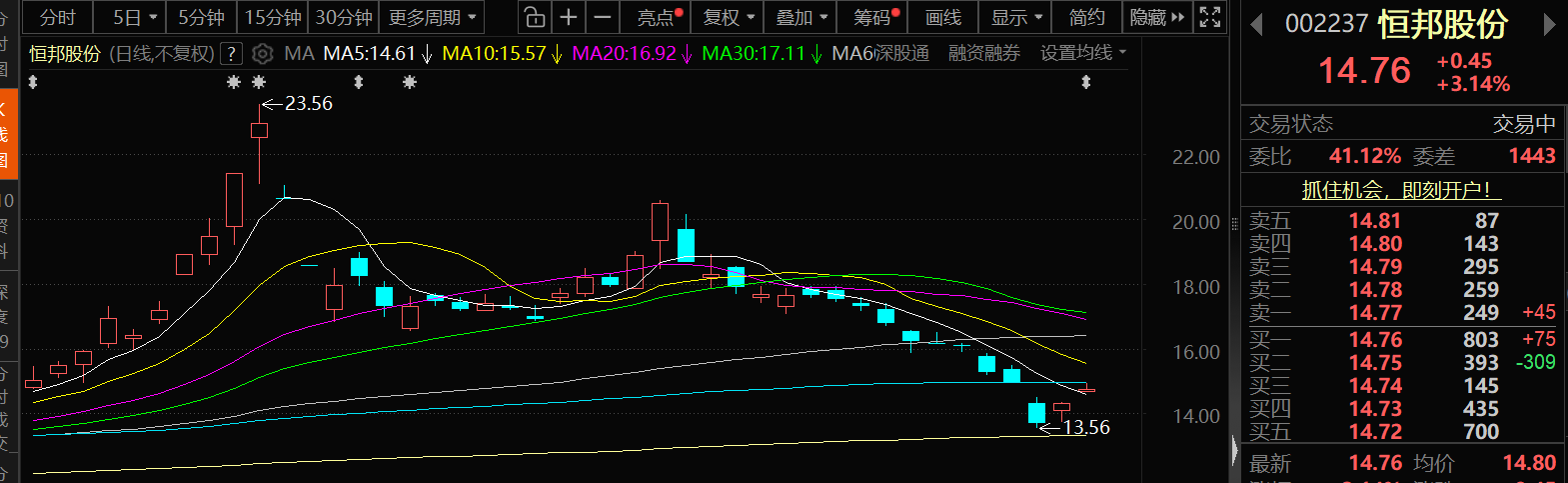
Task: Click stock name 恒邦股份 in header
Action: tap(1443, 24)
